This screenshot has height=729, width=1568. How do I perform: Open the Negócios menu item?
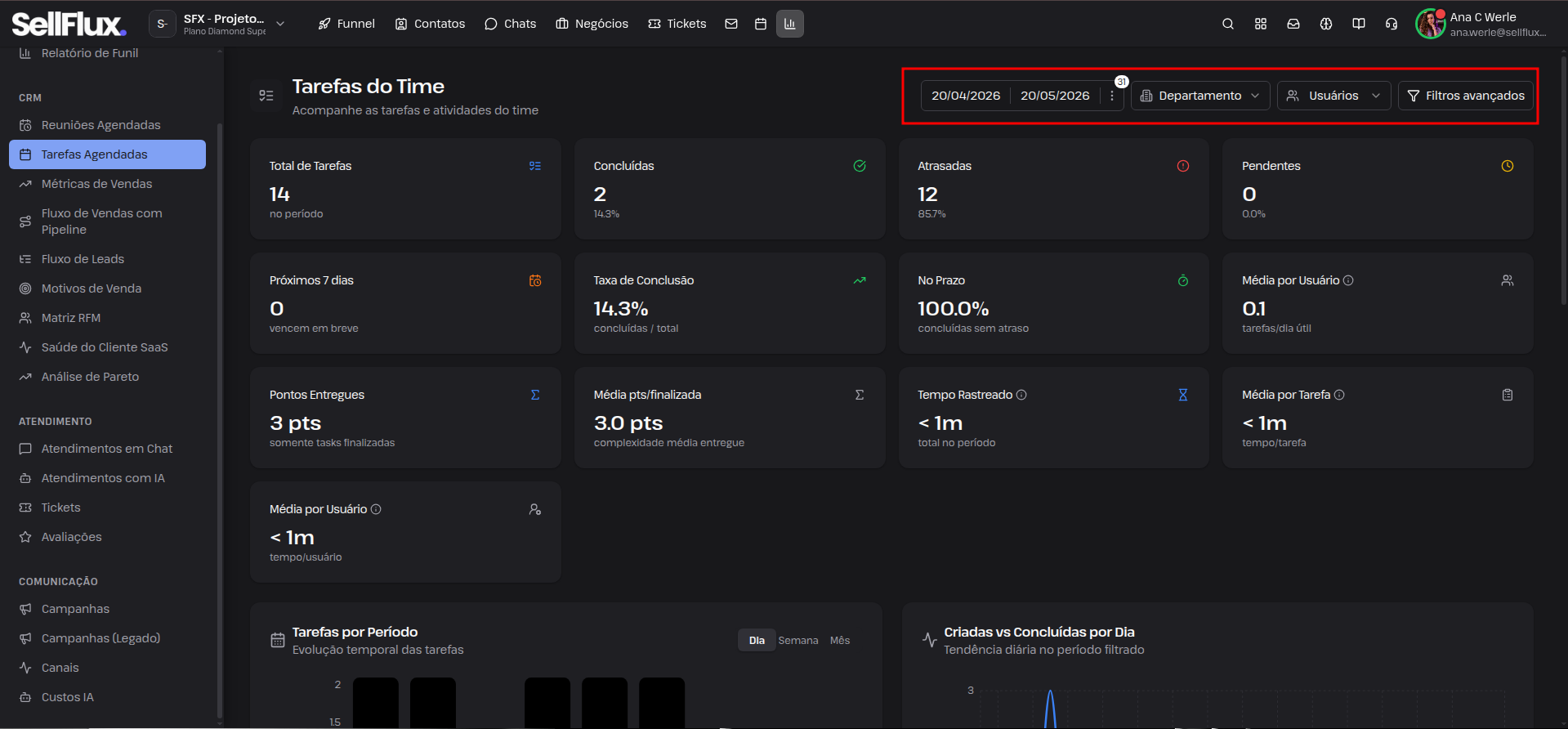[x=592, y=24]
